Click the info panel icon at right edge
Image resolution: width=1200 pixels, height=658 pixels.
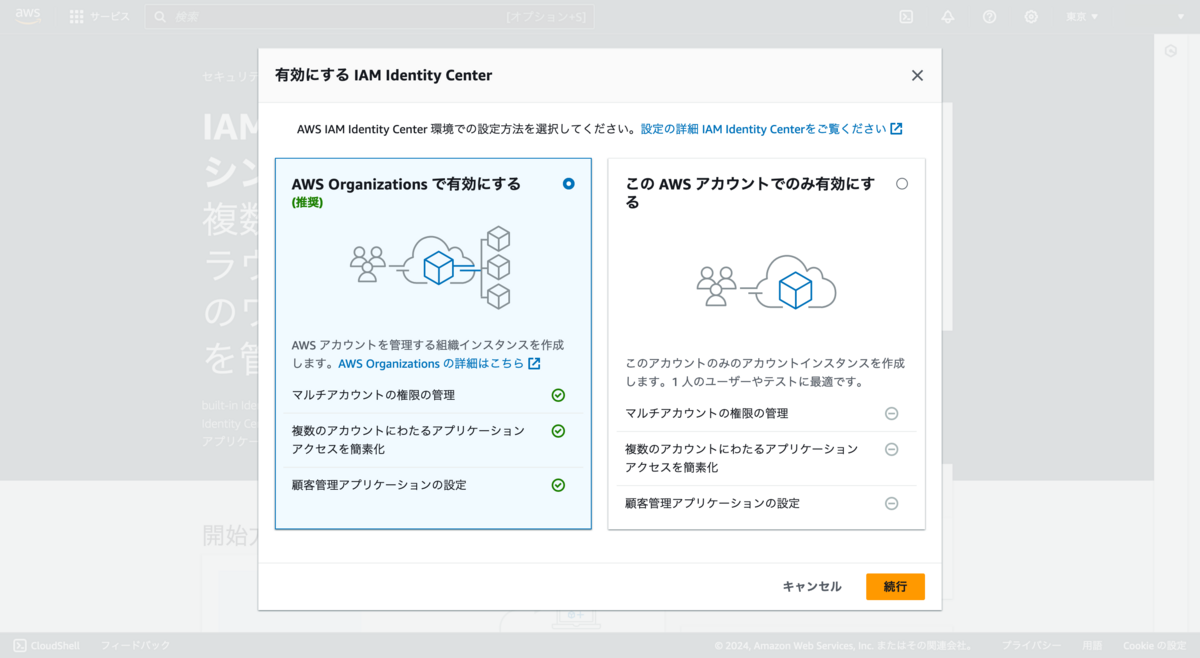1171,51
